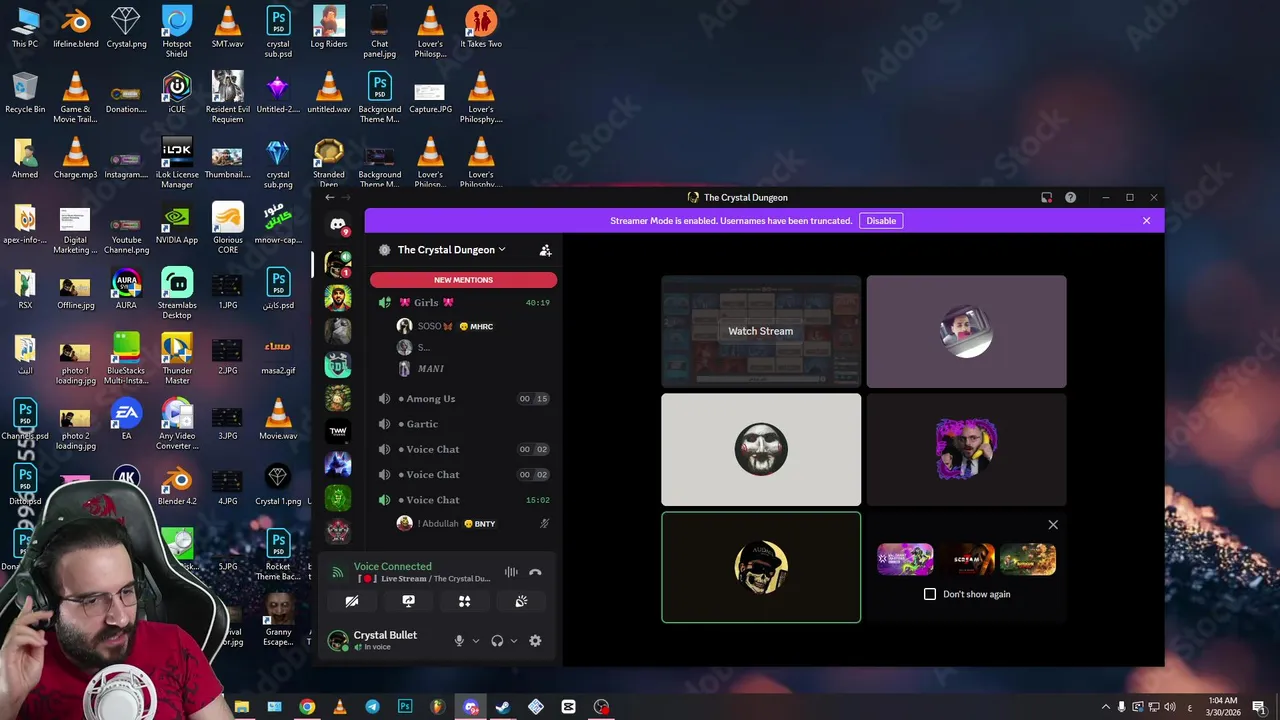Open Telegram from the taskbar

(372, 707)
